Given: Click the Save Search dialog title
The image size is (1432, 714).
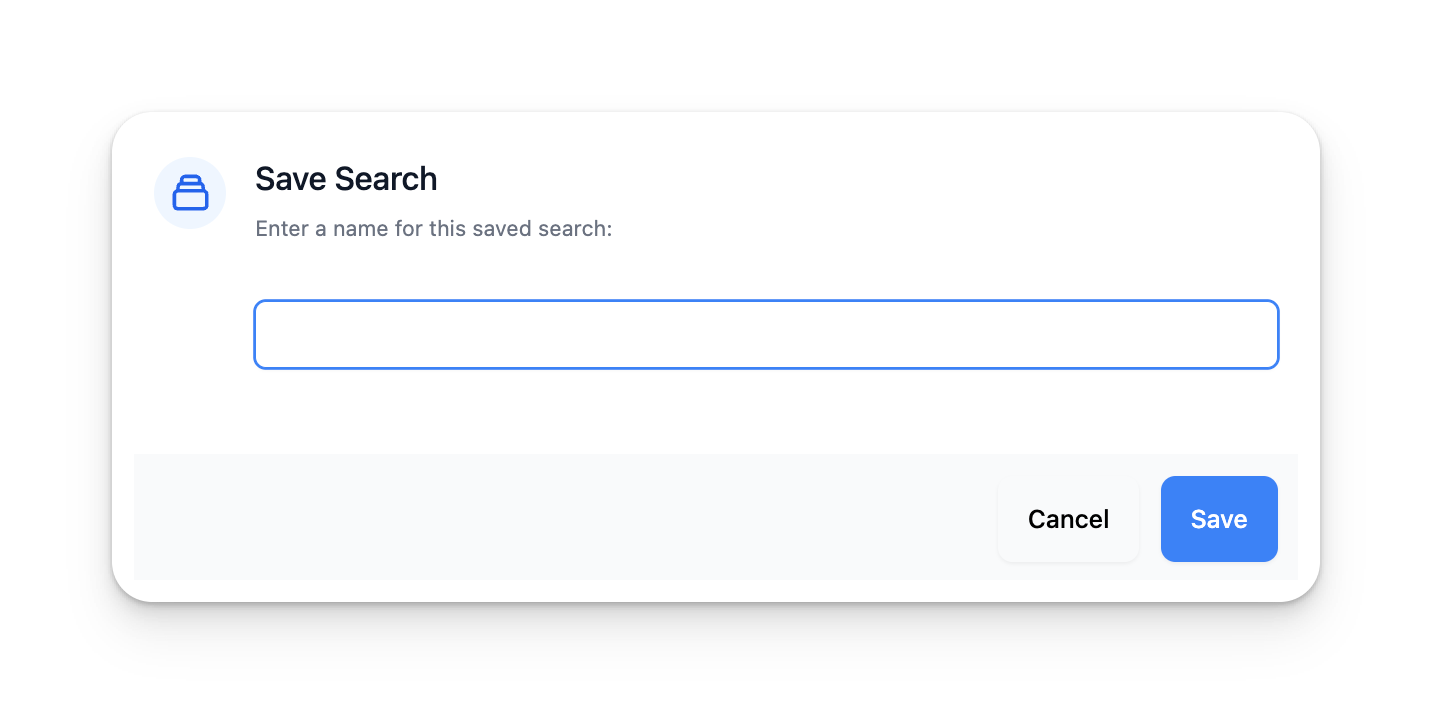Looking at the screenshot, I should [346, 179].
